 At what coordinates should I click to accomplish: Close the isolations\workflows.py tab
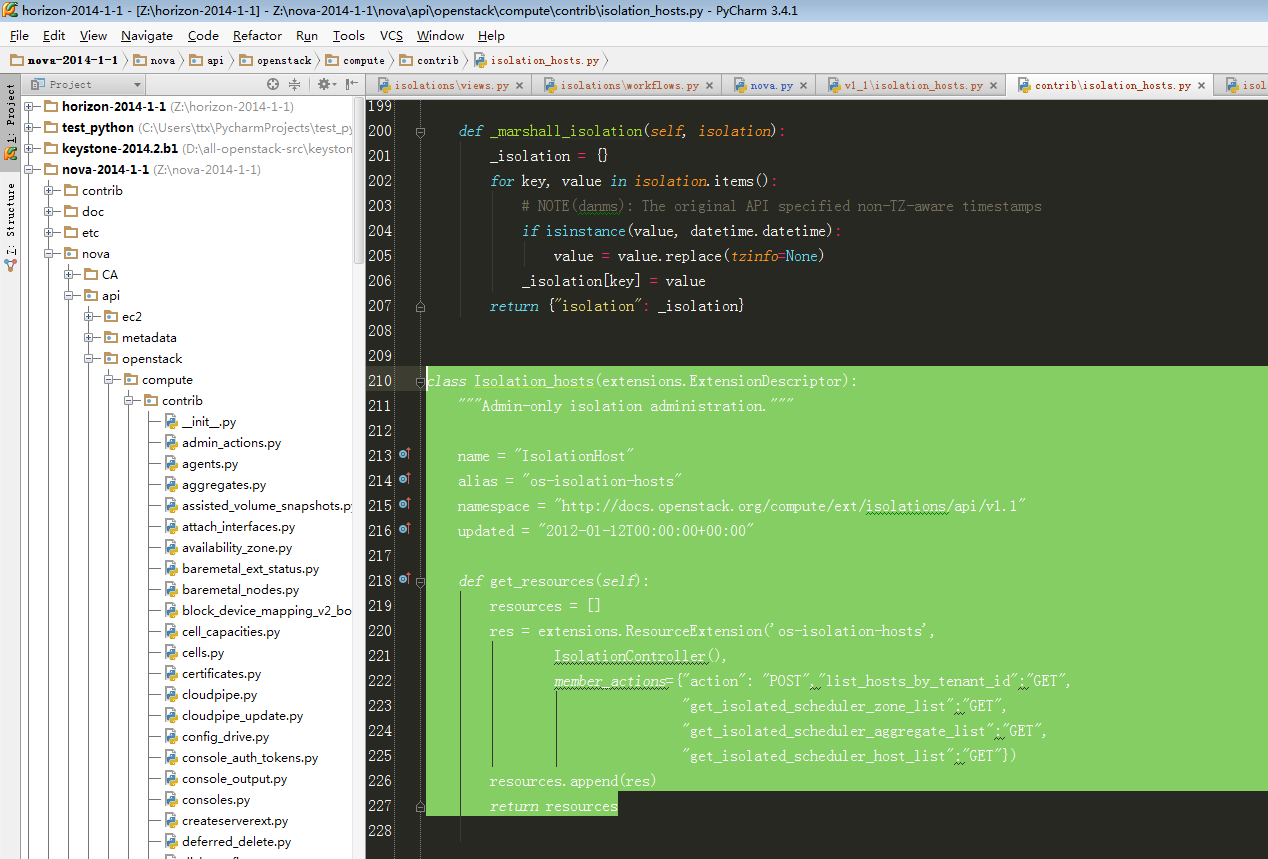(710, 86)
